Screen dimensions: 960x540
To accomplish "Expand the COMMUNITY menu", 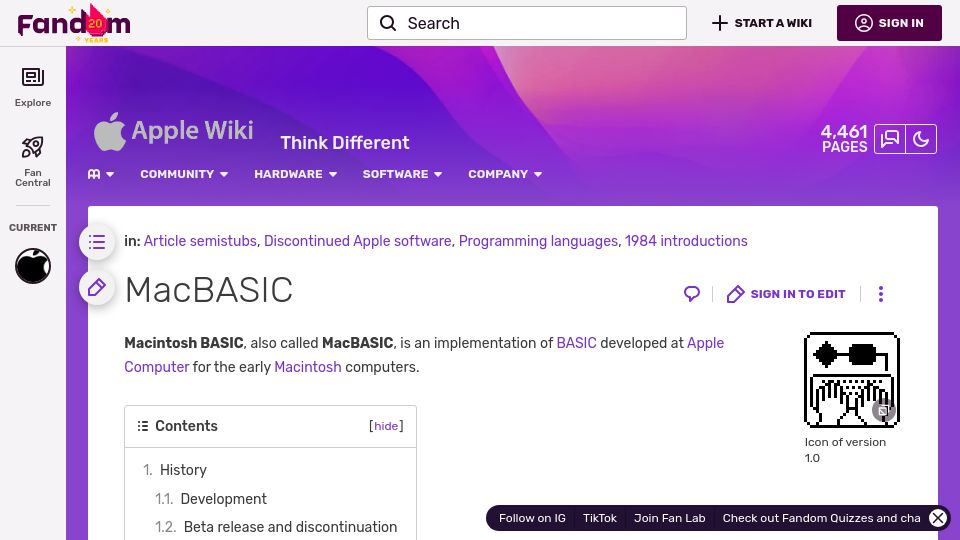I will pos(184,174).
